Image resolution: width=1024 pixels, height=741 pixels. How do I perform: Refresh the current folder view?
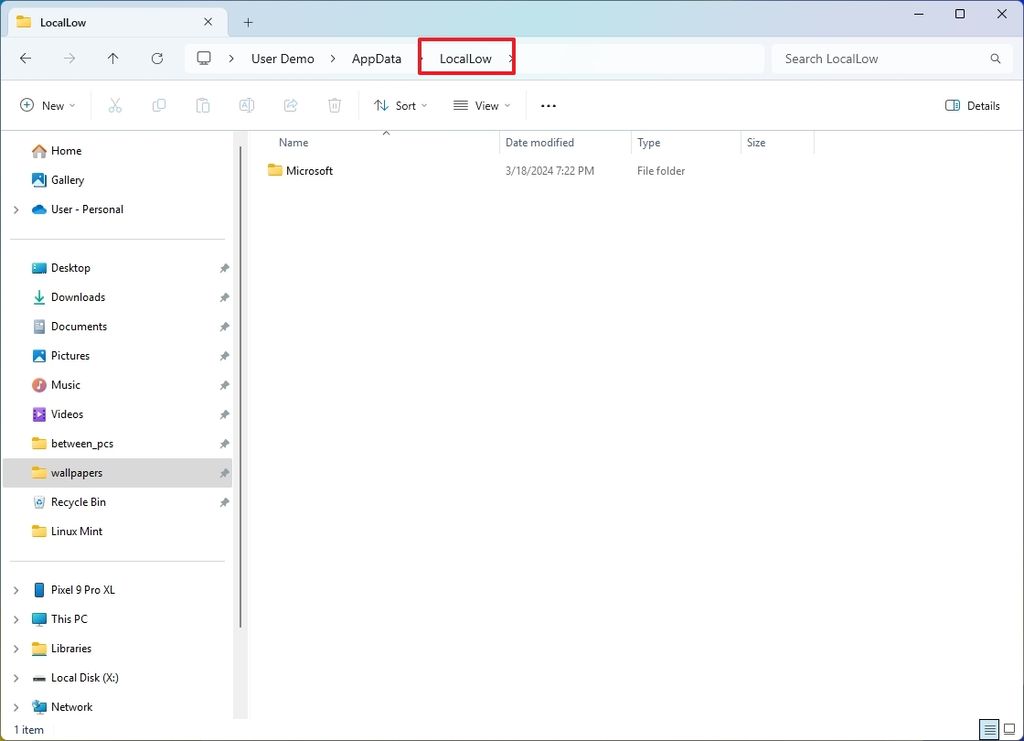point(157,58)
